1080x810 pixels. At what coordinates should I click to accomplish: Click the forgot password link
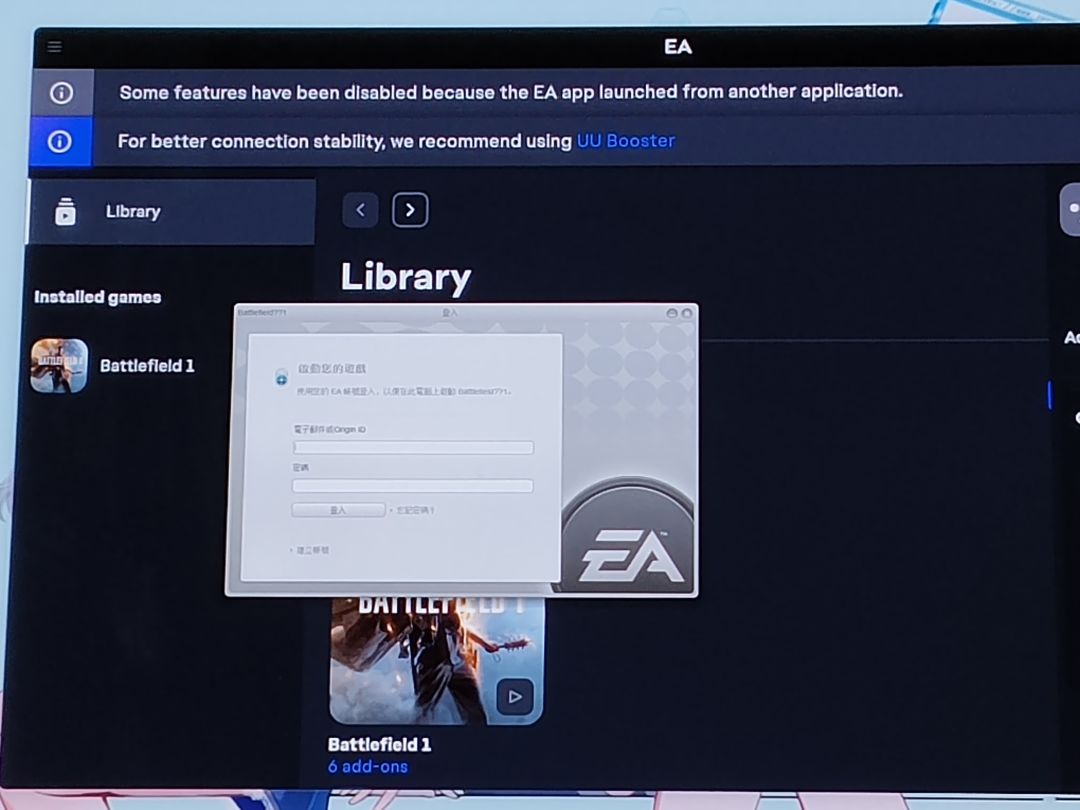415,510
